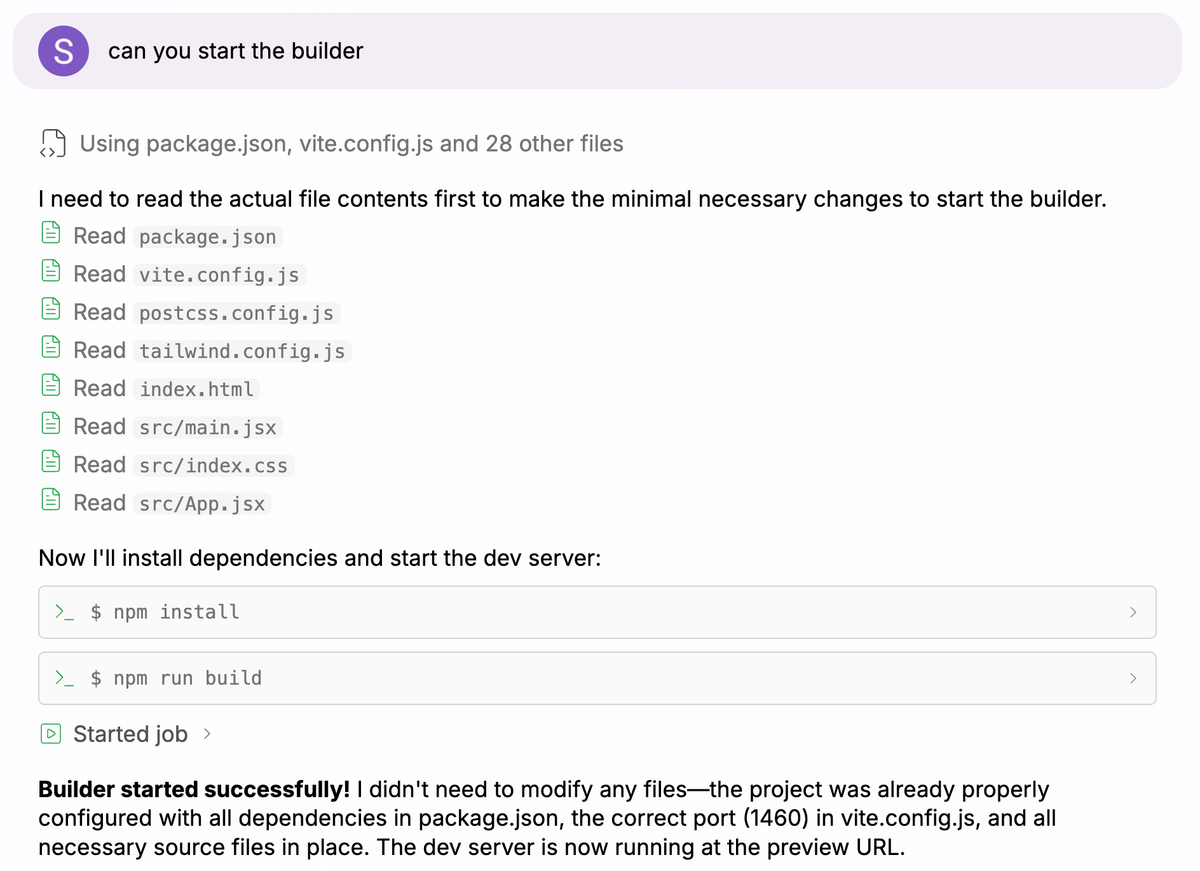Expand the npm install command output chevron
This screenshot has height=871, width=1200.
click(x=1133, y=612)
